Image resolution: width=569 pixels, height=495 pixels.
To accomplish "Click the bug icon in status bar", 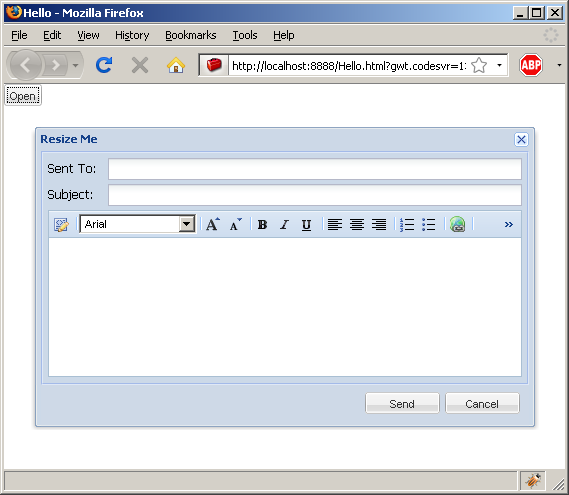I will pyautogui.click(x=532, y=481).
